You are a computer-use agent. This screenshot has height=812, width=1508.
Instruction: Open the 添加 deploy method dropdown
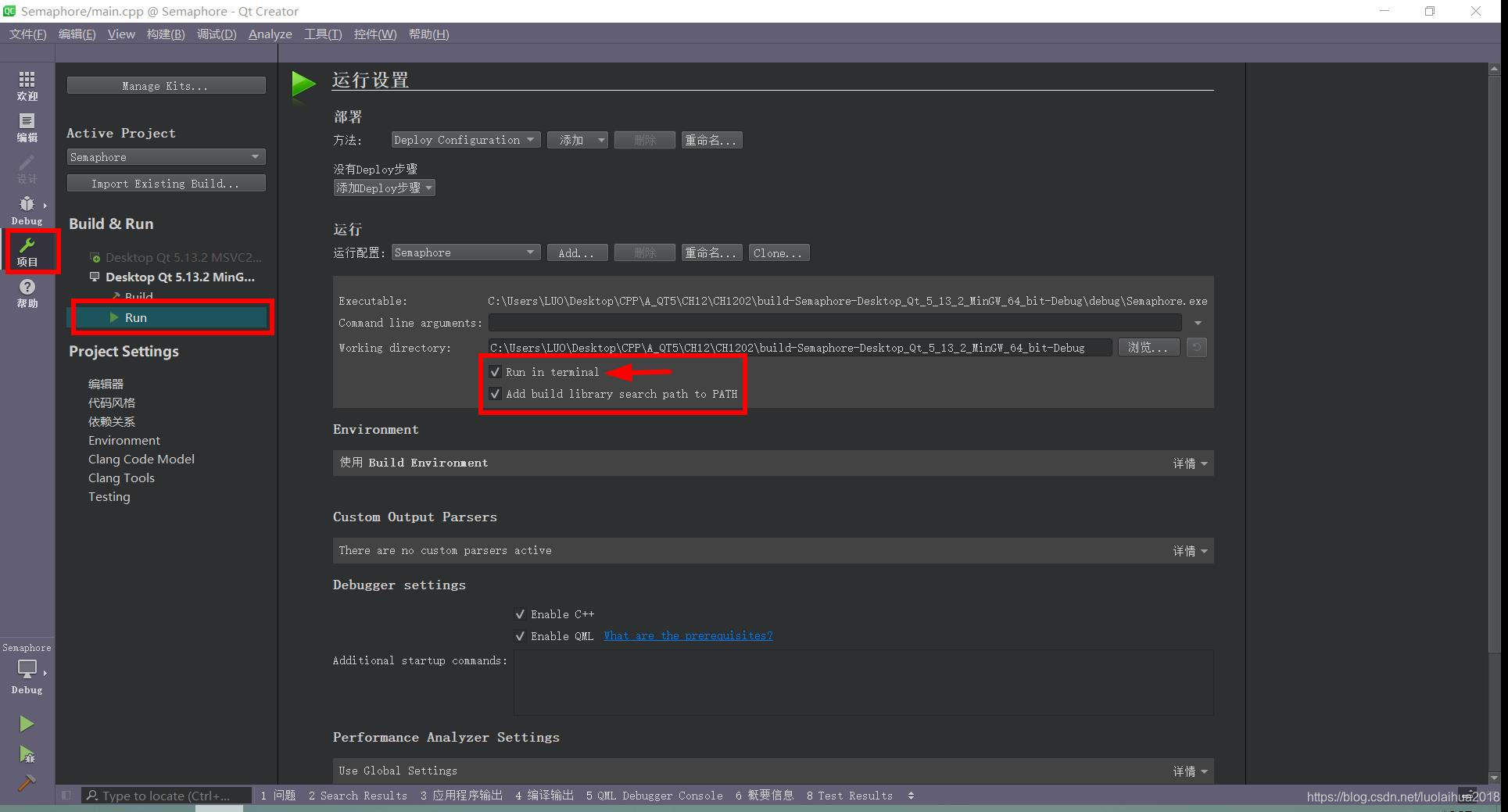coord(578,140)
